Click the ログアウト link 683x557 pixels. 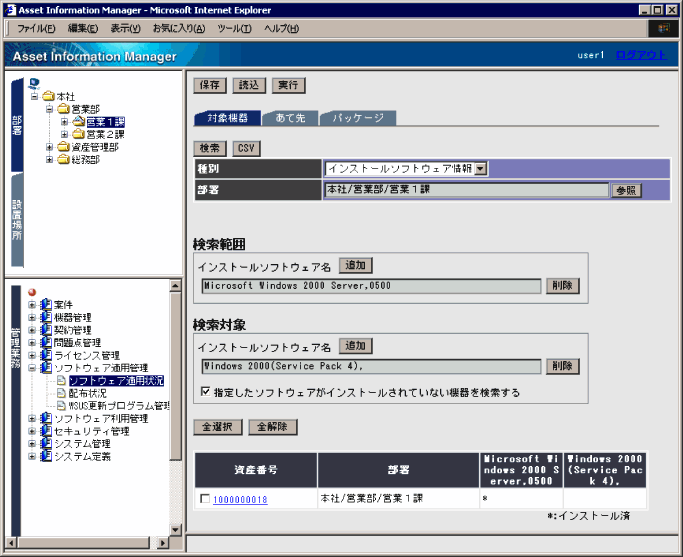pos(641,55)
